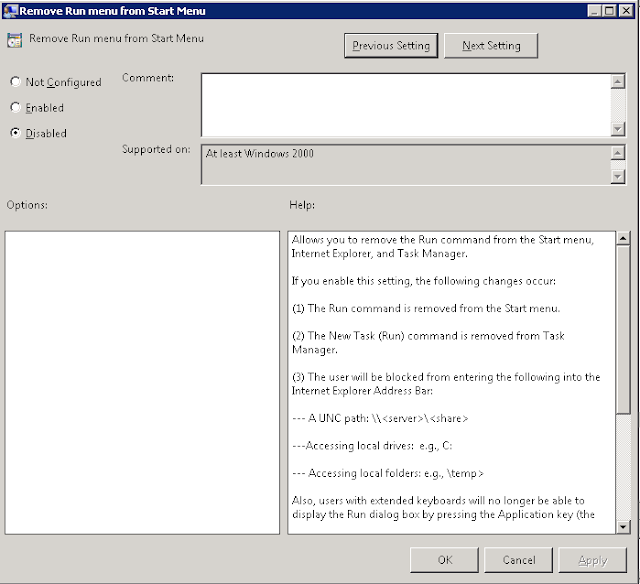This screenshot has width=640, height=584.
Task: Minimize the policy dialog window
Action: click(594, 11)
